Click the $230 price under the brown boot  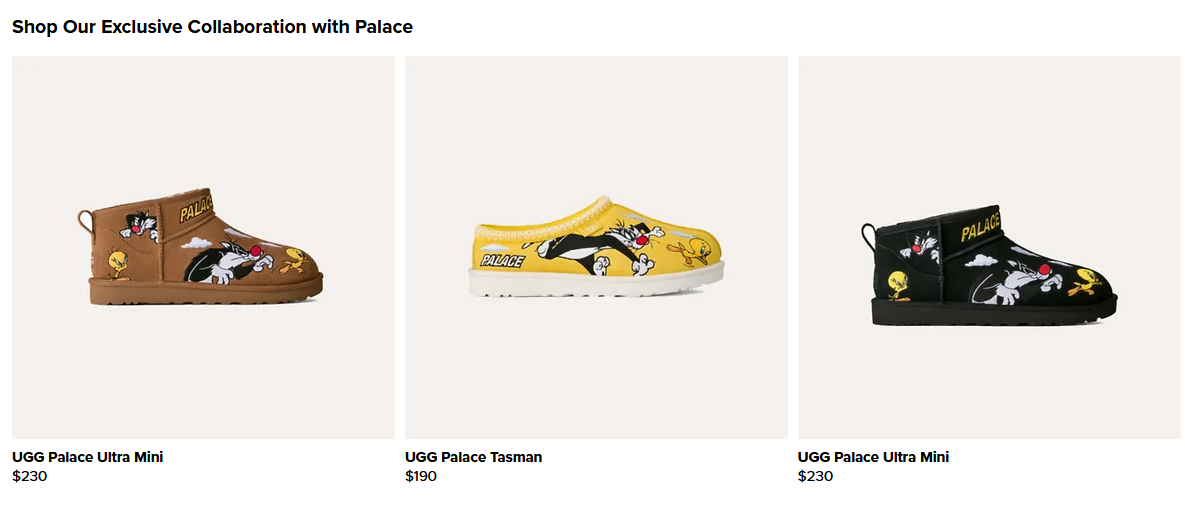tap(29, 476)
